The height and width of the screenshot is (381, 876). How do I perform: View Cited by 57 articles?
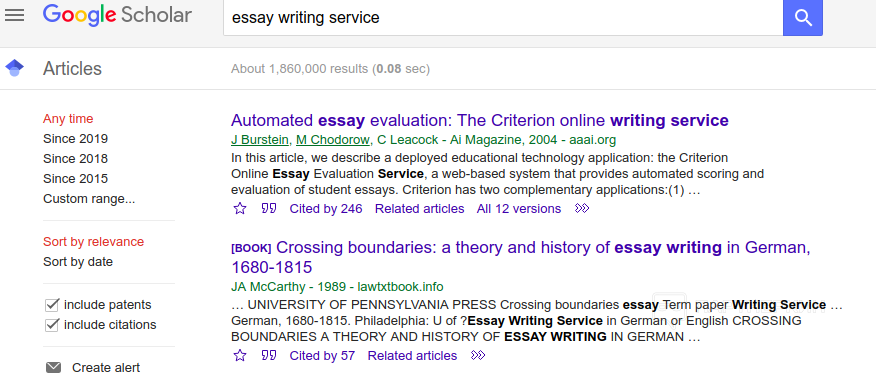(x=322, y=355)
